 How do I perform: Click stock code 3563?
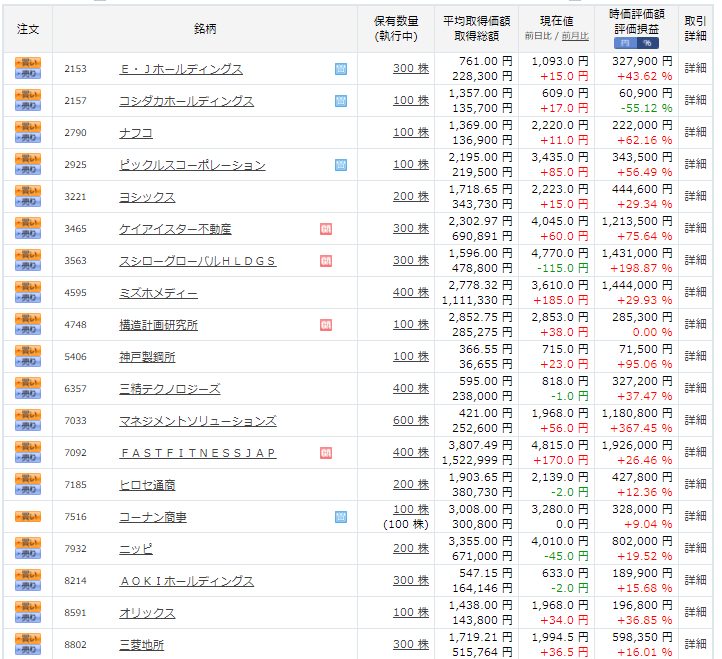pyautogui.click(x=76, y=261)
